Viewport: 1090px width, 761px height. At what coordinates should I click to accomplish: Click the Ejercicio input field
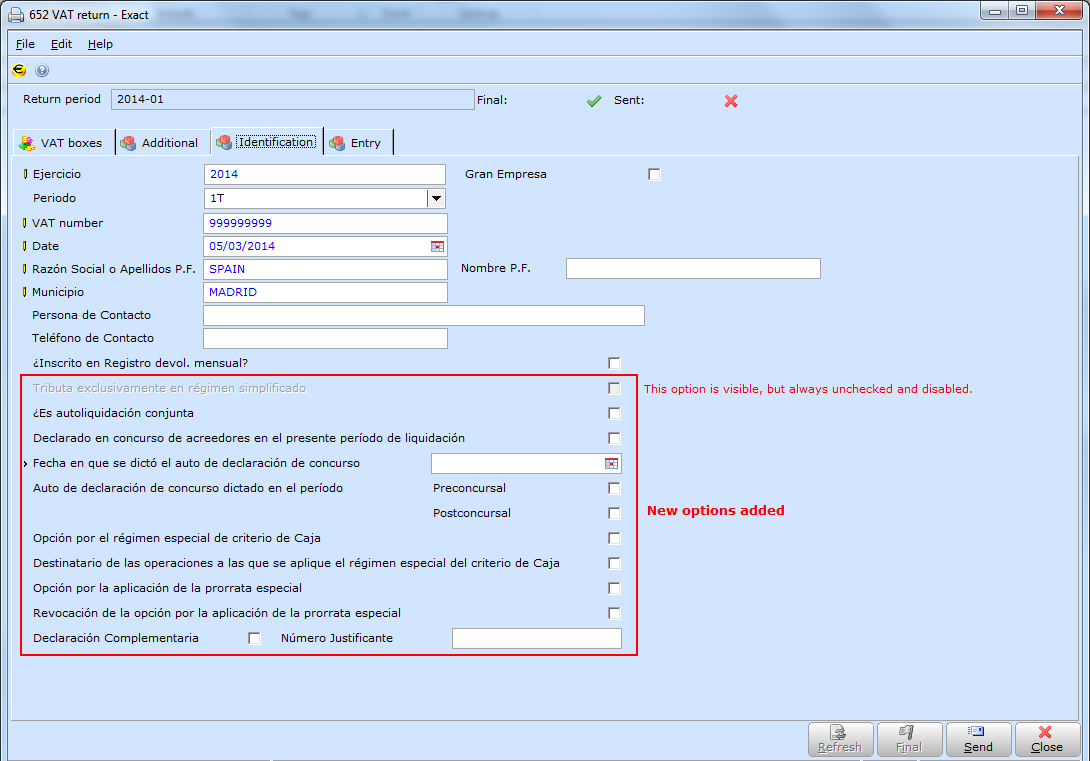coord(325,174)
